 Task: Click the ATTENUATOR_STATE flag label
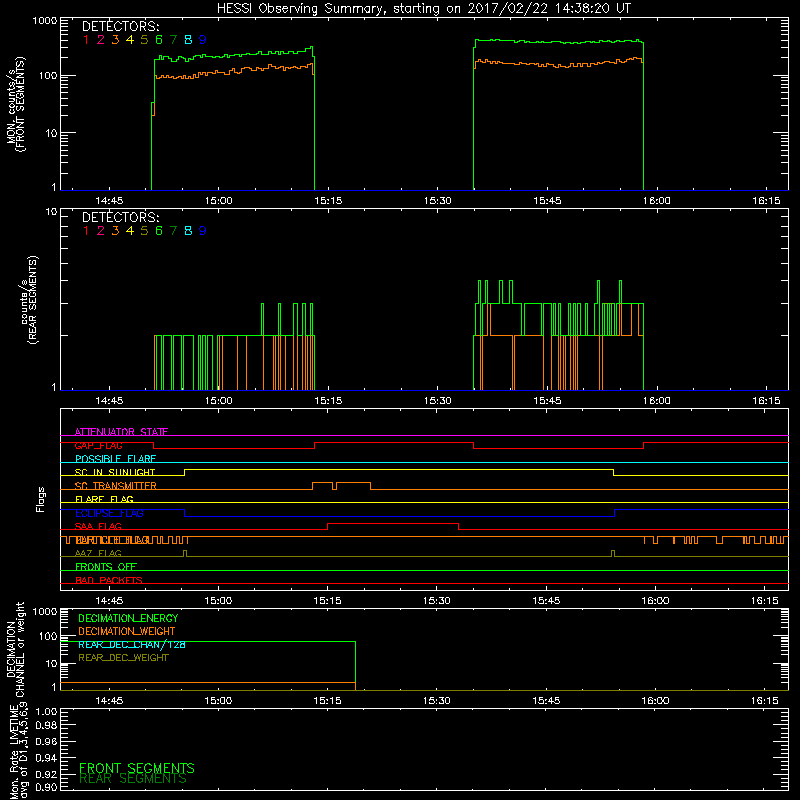coord(121,432)
